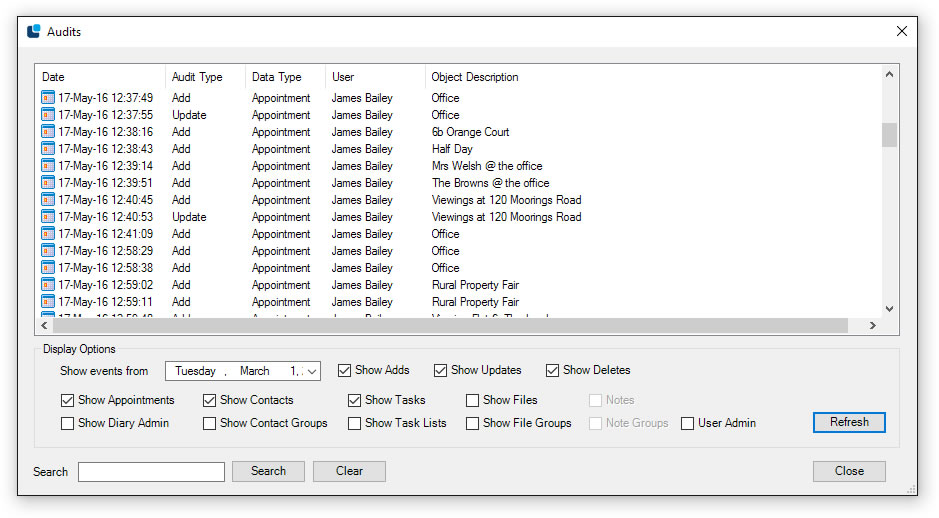Uncheck the Show Adds checkbox
Image resolution: width=939 pixels, height=518 pixels.
click(x=345, y=370)
